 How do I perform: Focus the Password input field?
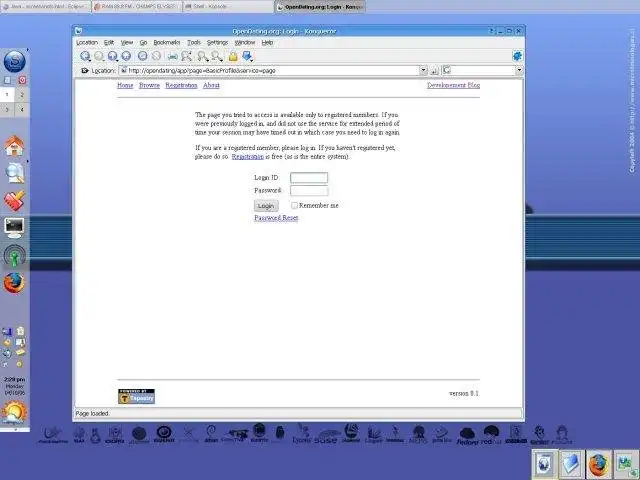[x=309, y=190]
